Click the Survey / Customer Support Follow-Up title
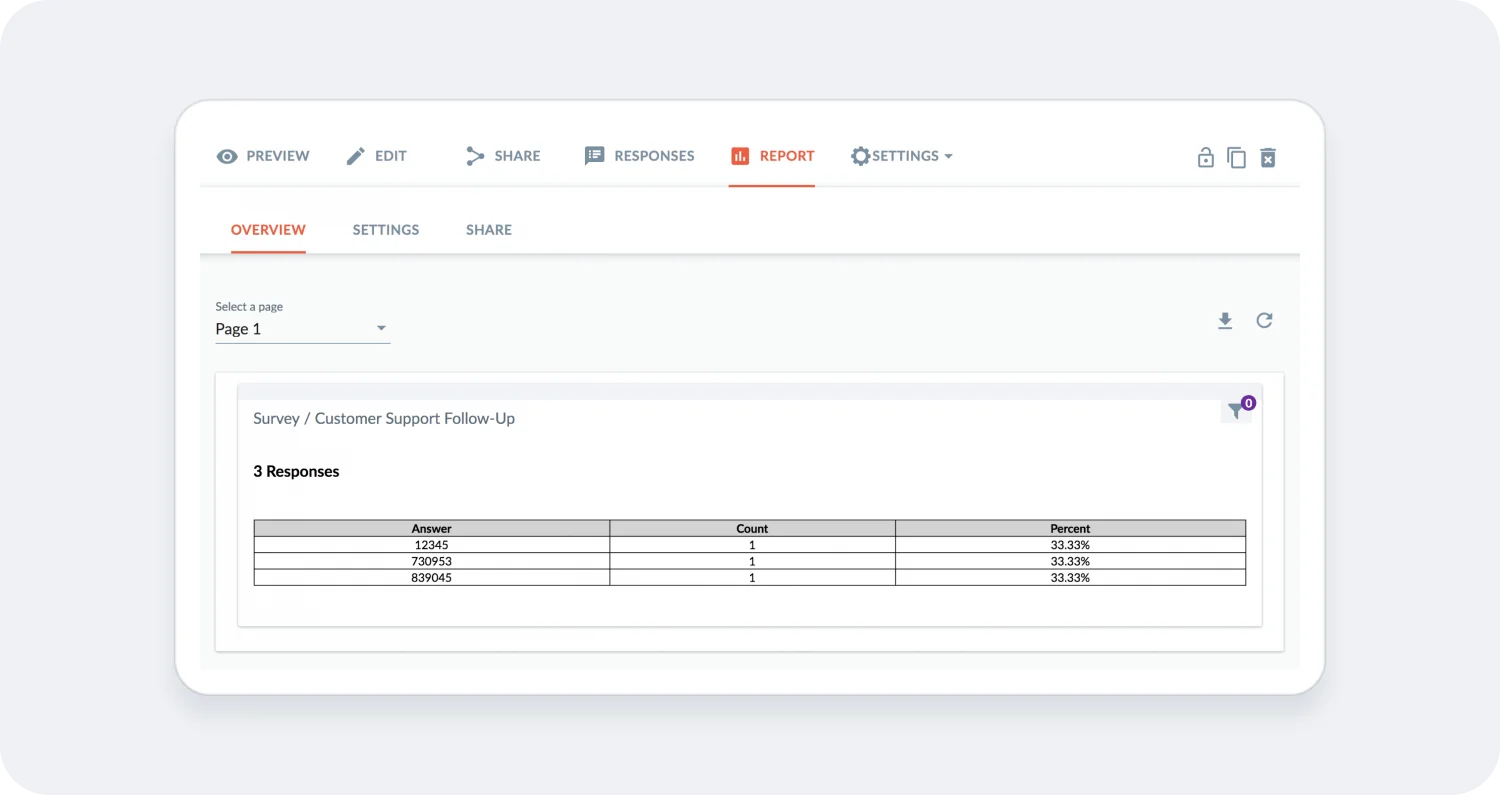The height and width of the screenshot is (795, 1500). point(384,418)
